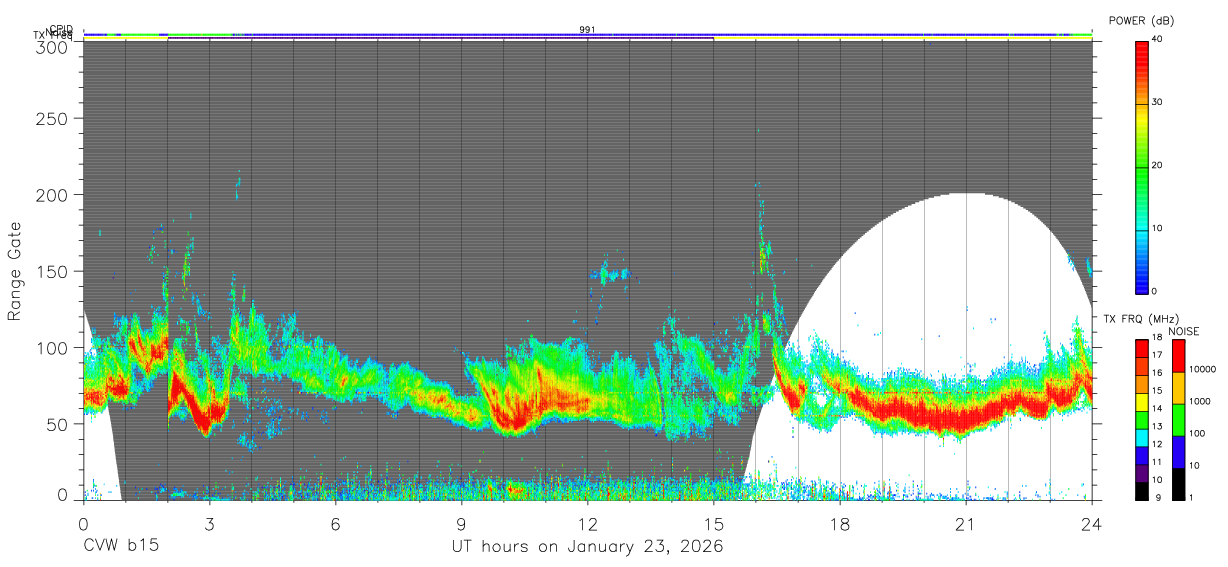1228x567 pixels.
Task: Click the red top of the POWER colorbar
Action: click(1142, 48)
